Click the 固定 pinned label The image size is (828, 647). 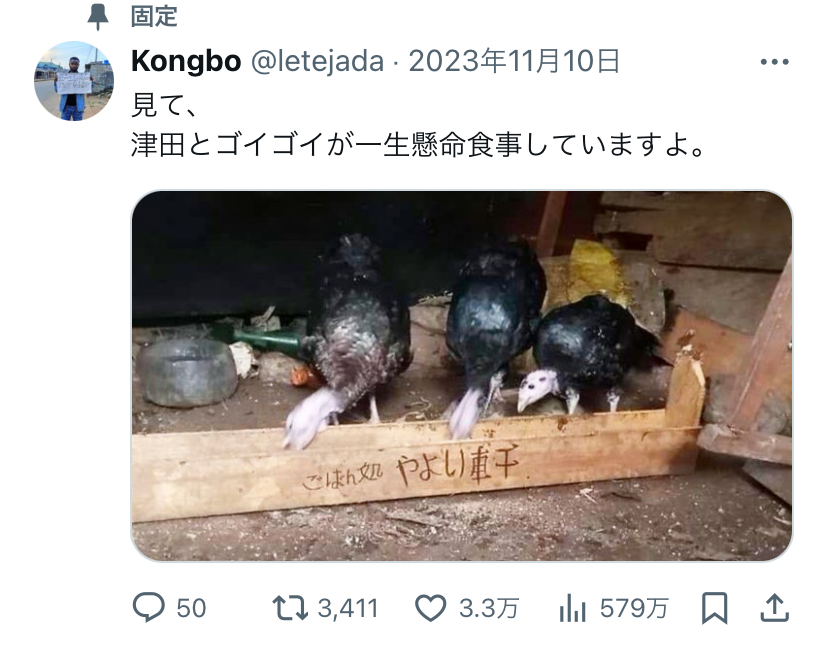154,16
